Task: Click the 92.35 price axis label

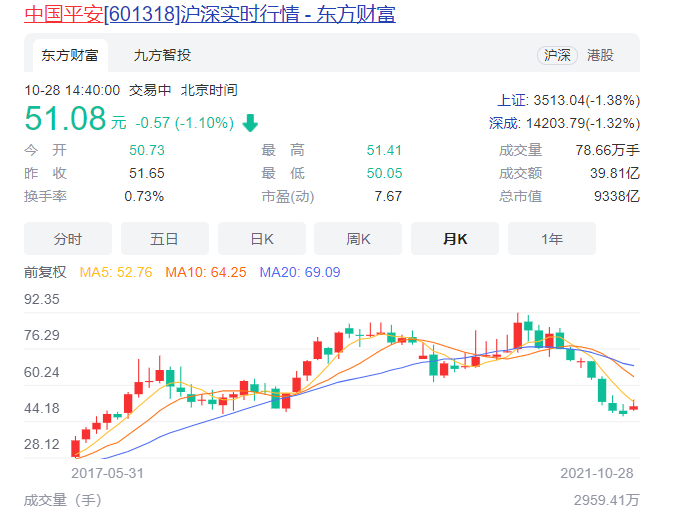Action: coord(42,299)
